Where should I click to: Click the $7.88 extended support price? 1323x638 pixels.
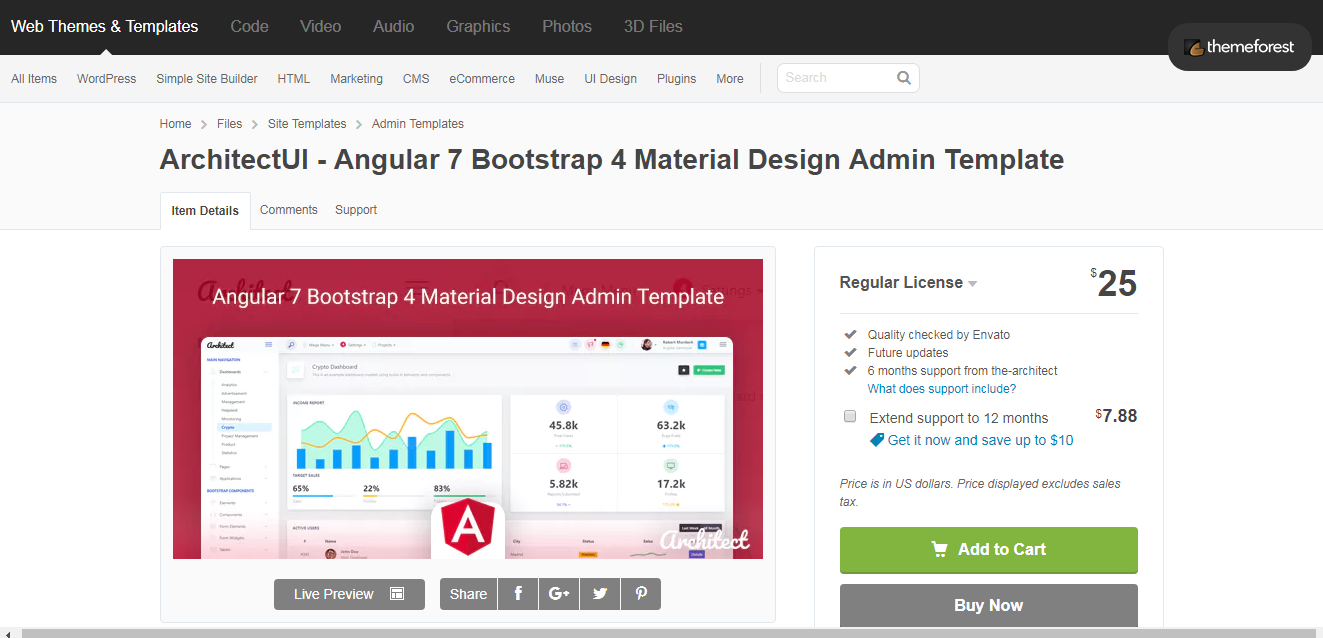pos(1116,416)
